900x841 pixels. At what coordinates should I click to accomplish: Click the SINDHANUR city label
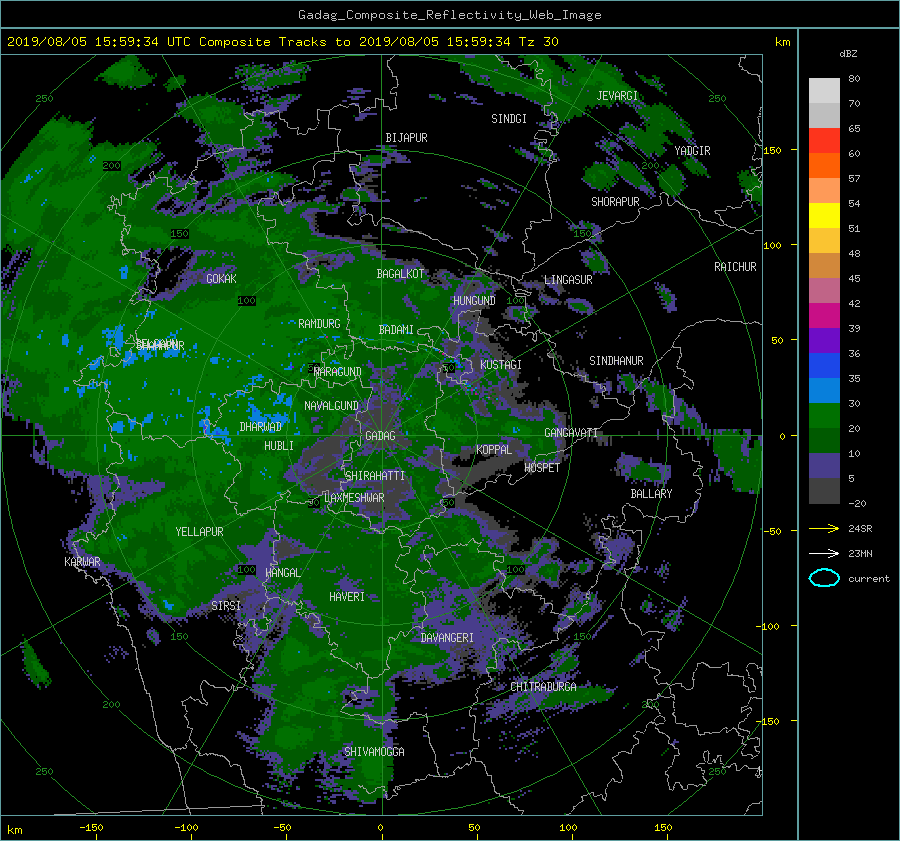[x=616, y=361]
